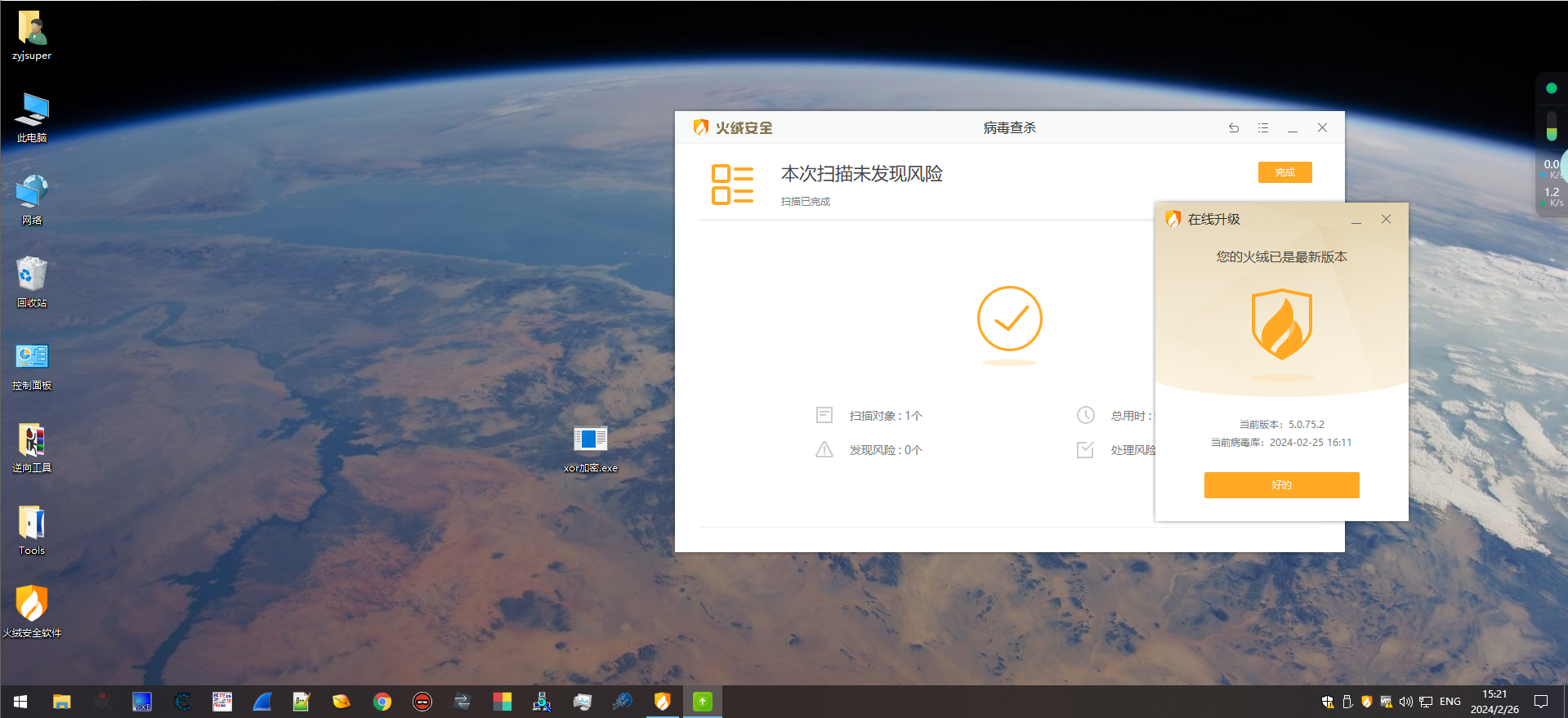Viewport: 1568px width, 718px height.
Task: Select the 回收站 recycle bin icon
Action: point(32,283)
